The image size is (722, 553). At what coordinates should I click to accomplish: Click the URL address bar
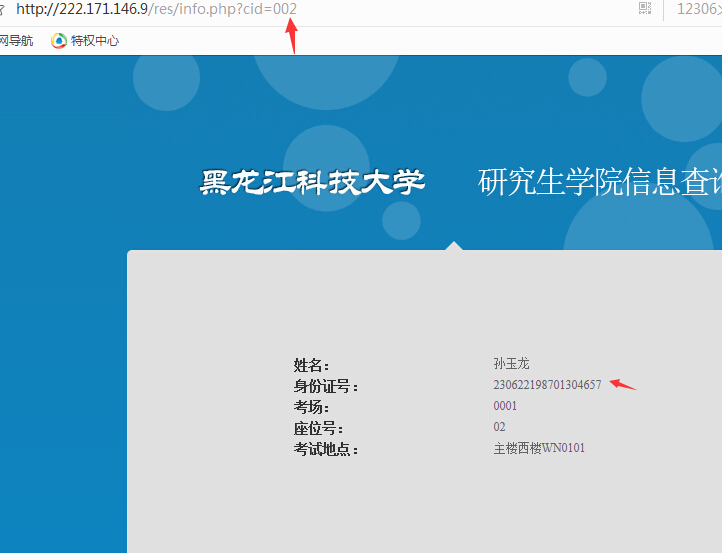click(157, 9)
